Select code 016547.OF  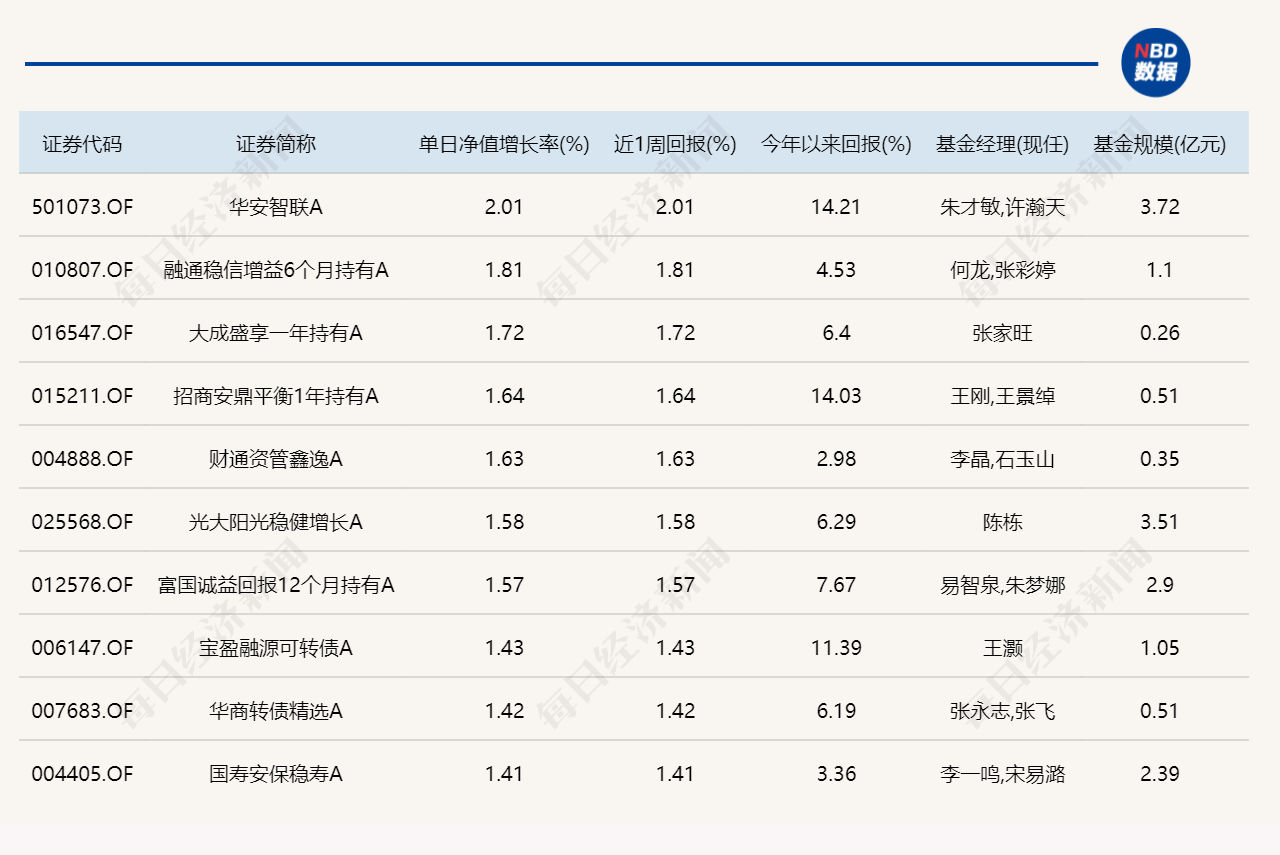click(x=82, y=333)
